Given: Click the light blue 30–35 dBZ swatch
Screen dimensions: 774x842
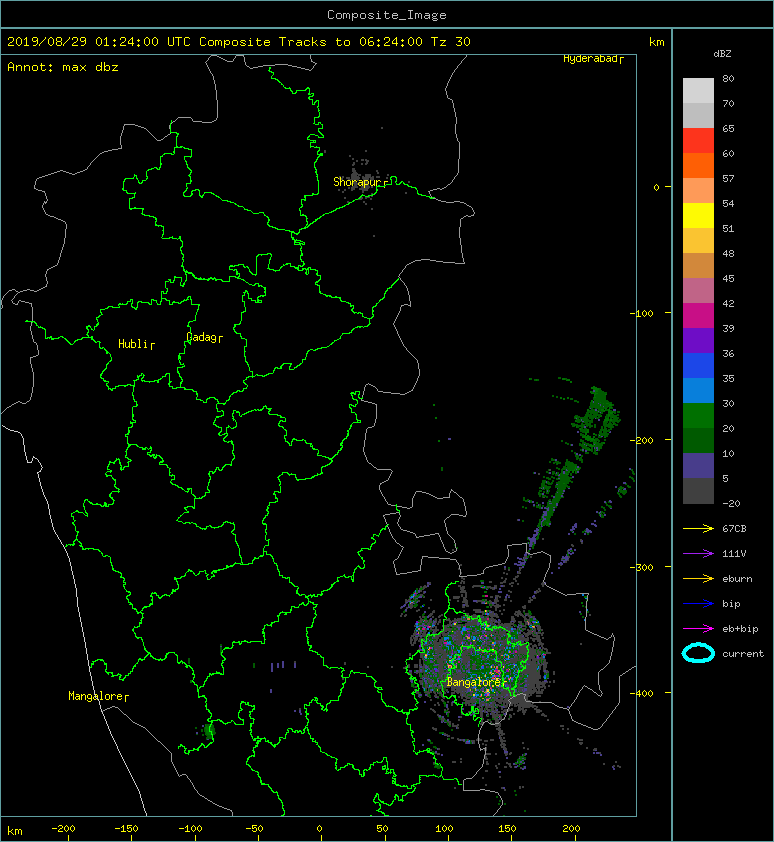Looking at the screenshot, I should click(698, 391).
